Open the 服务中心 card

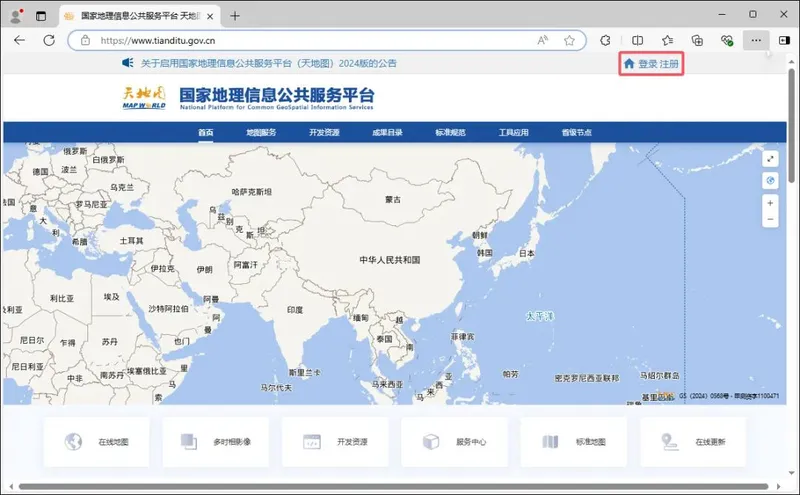click(x=455, y=442)
